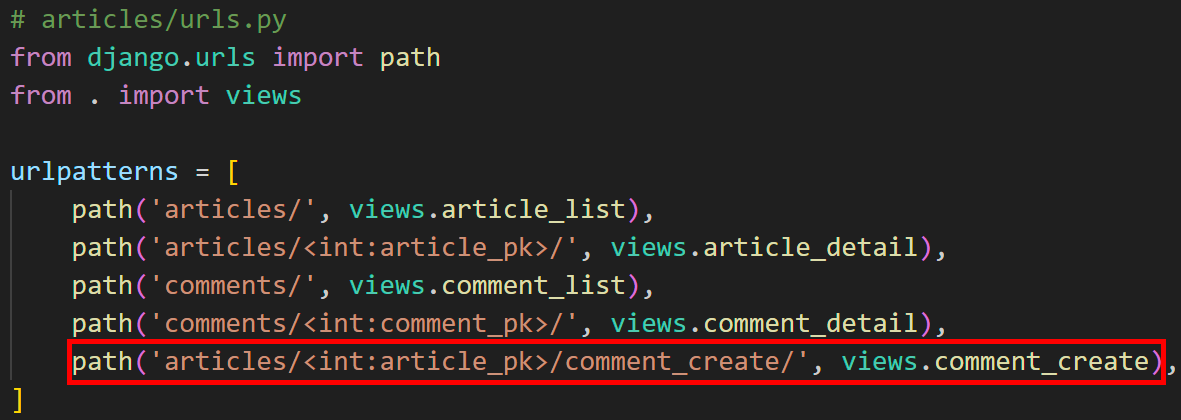
Task: Click the 'from' keyword on the django.urls line
Action: pyautogui.click(x=41, y=57)
